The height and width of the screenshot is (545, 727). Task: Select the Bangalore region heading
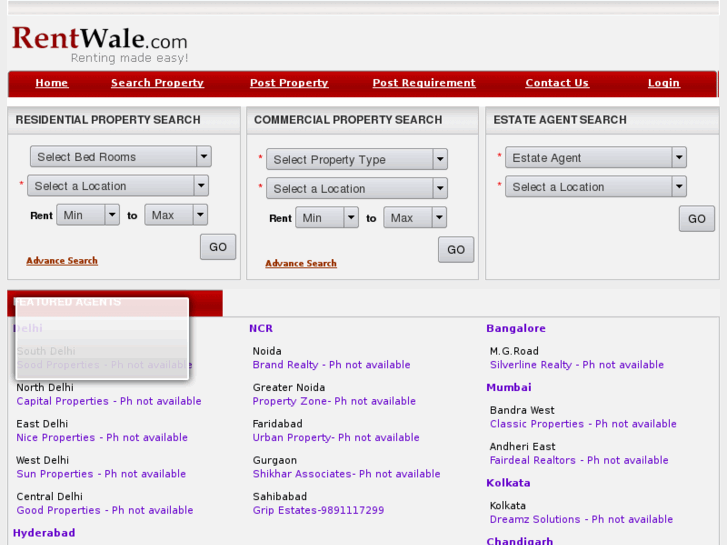pyautogui.click(x=516, y=328)
